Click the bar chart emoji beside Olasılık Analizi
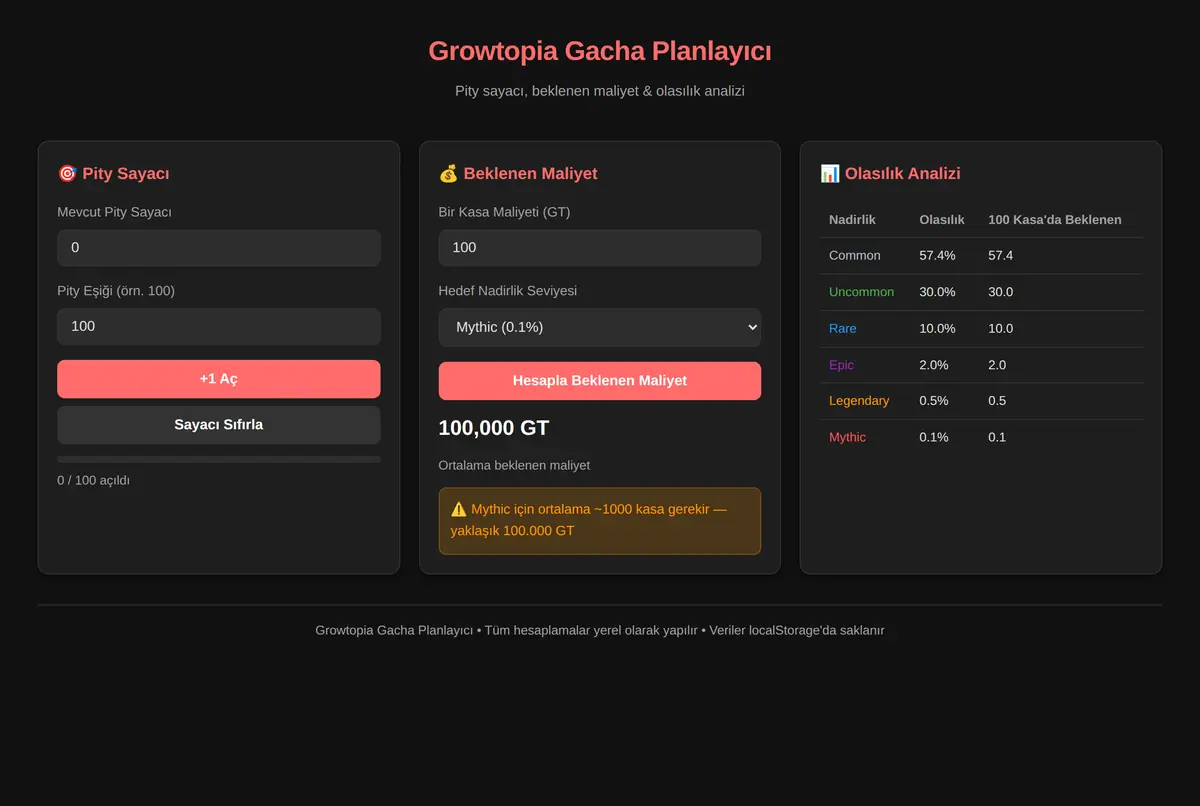The image size is (1200, 806). [x=830, y=173]
